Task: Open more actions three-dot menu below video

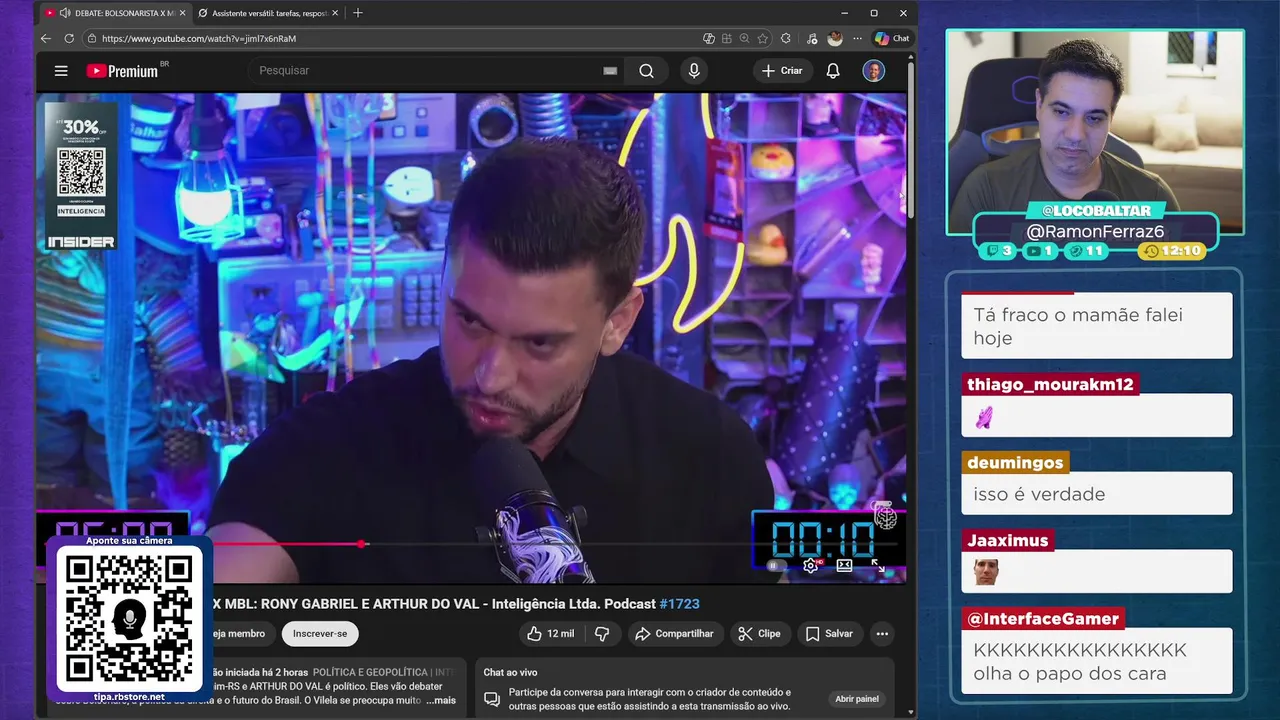Action: coord(882,633)
